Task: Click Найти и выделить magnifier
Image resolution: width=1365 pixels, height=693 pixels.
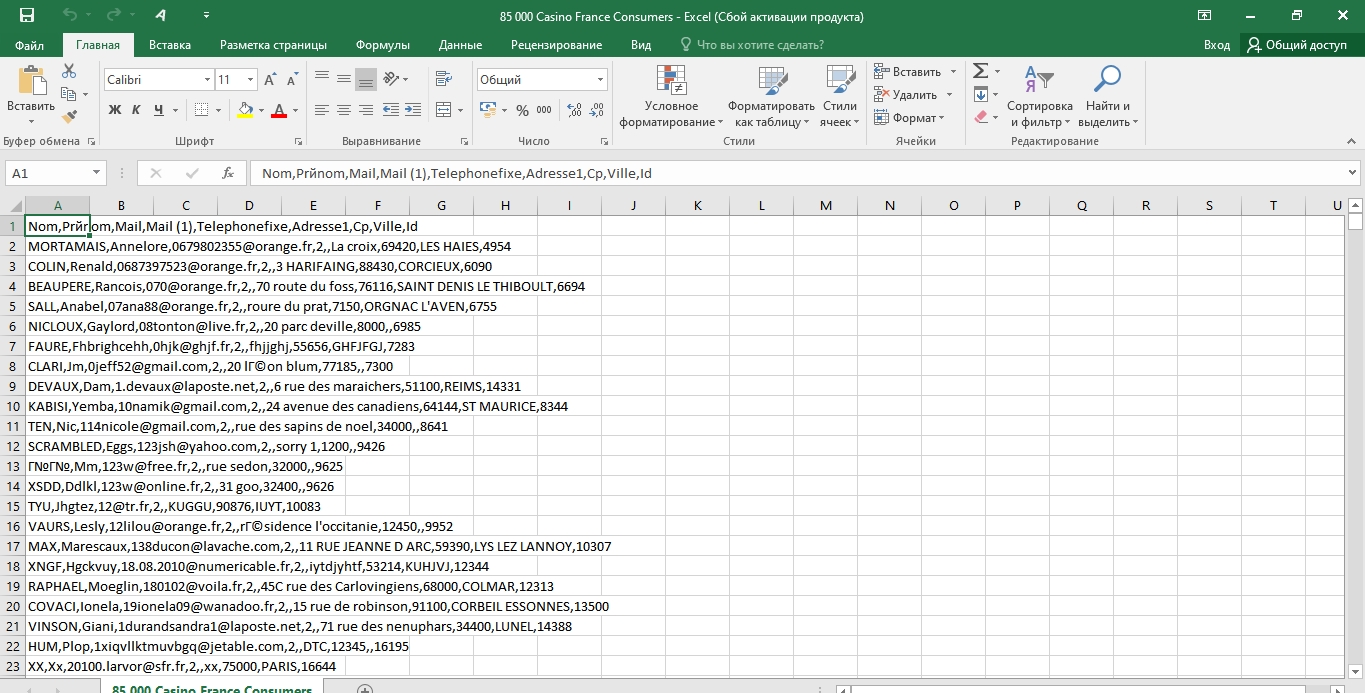Action: point(1108,97)
